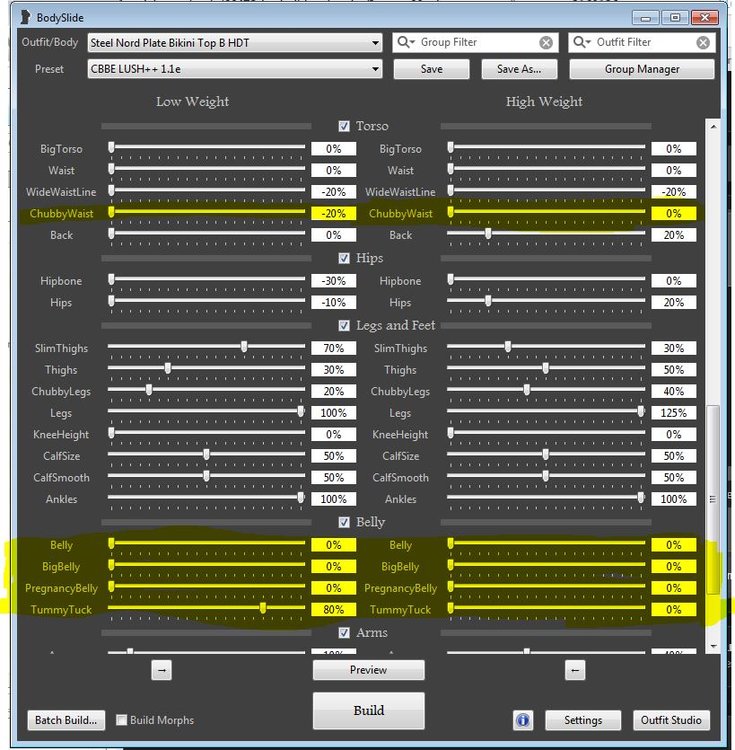Click the low weight TummyTuck 80% value box
Image resolution: width=735 pixels, height=750 pixels.
(333, 609)
